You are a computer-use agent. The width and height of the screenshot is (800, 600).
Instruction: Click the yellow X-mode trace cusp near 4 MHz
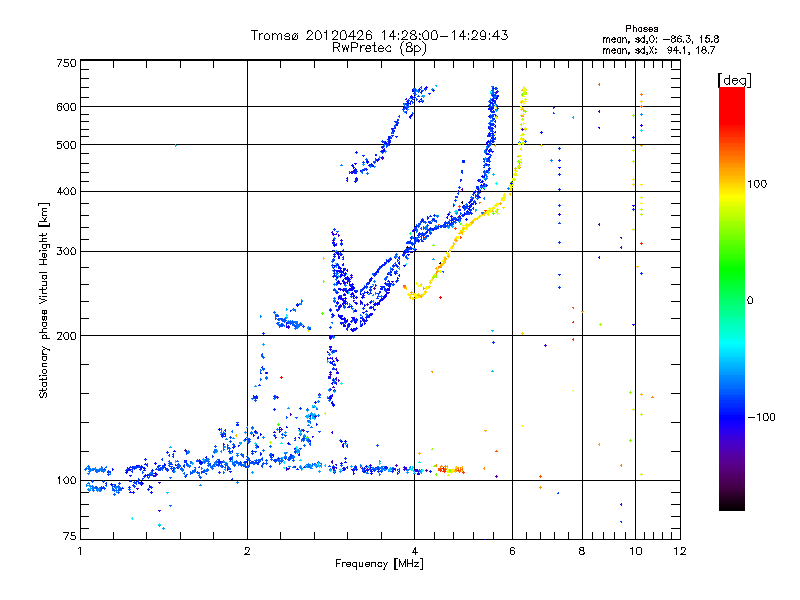click(x=415, y=295)
